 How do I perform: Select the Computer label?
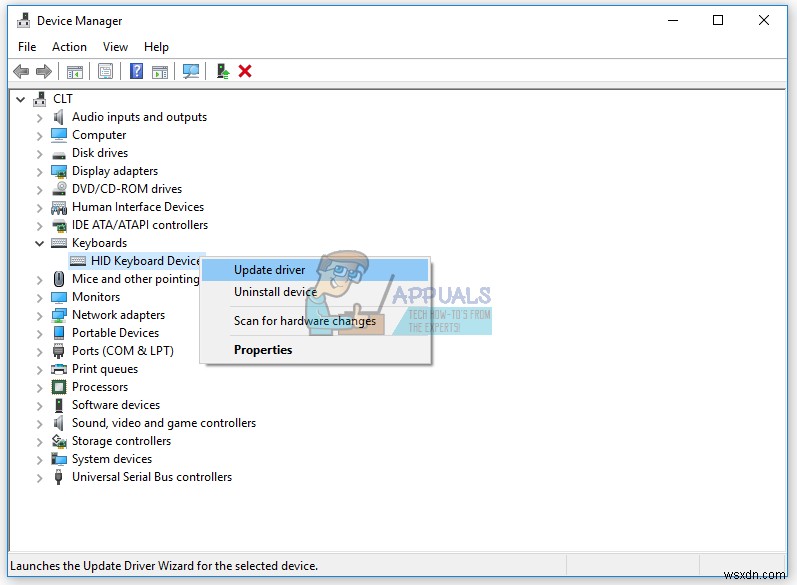coord(99,135)
